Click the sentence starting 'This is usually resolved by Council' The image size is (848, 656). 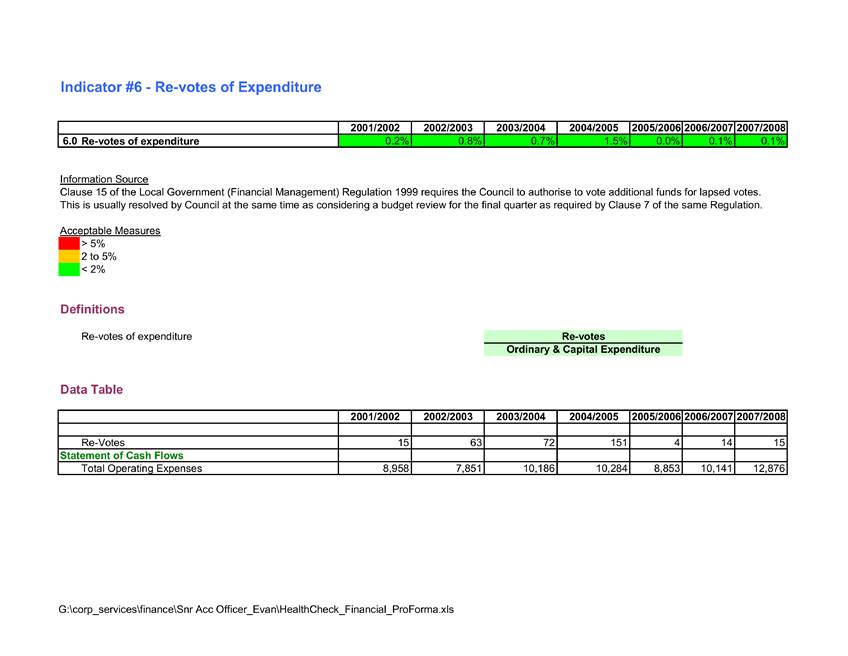411,205
